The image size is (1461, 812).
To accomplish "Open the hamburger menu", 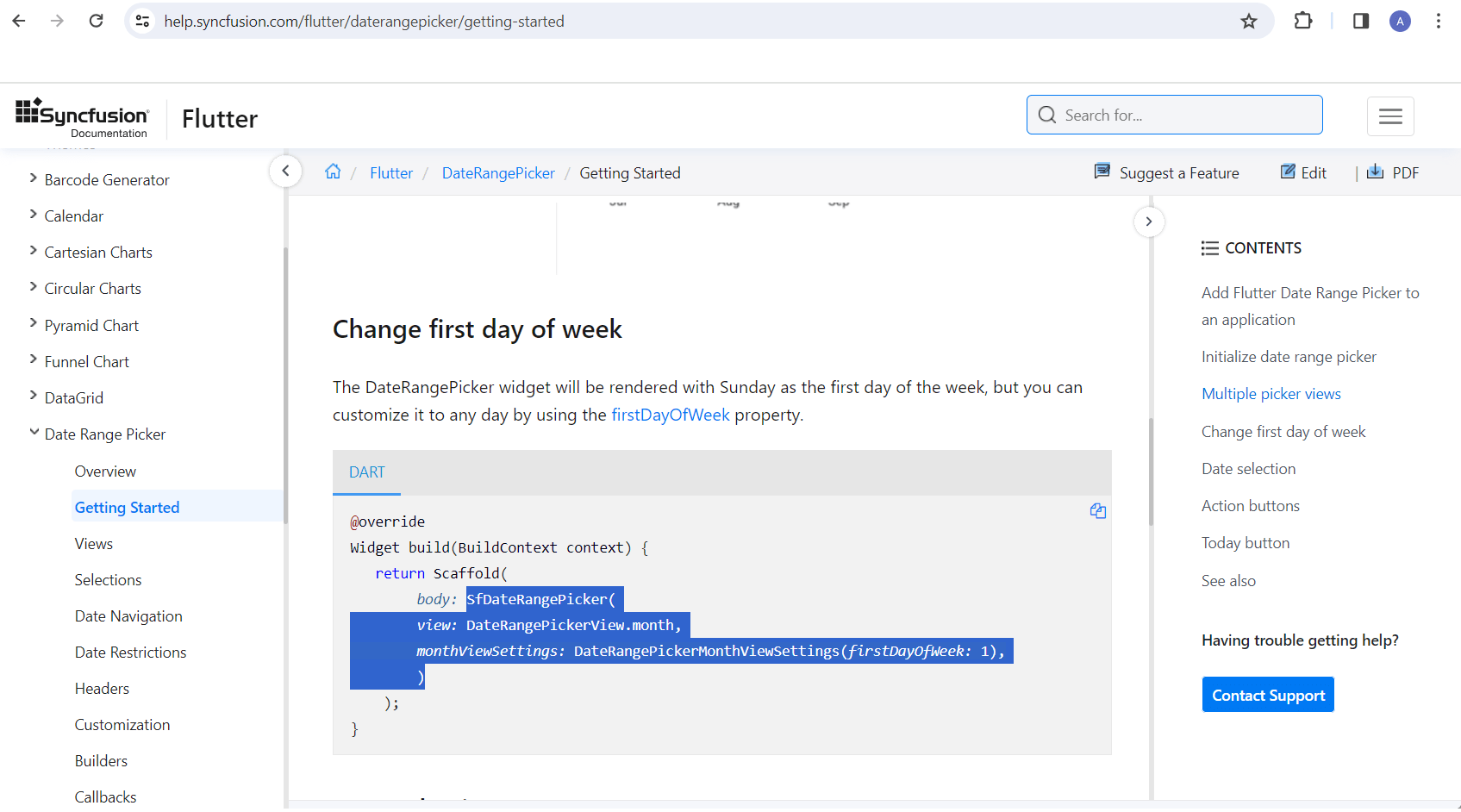I will point(1390,116).
